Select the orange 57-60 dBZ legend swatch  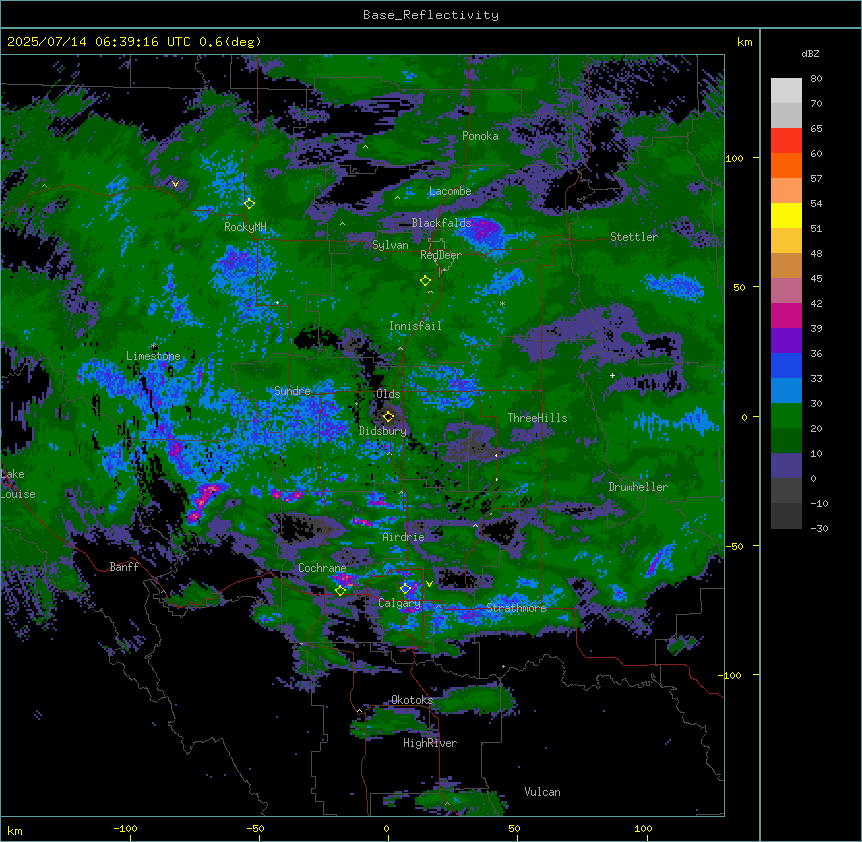click(x=786, y=165)
